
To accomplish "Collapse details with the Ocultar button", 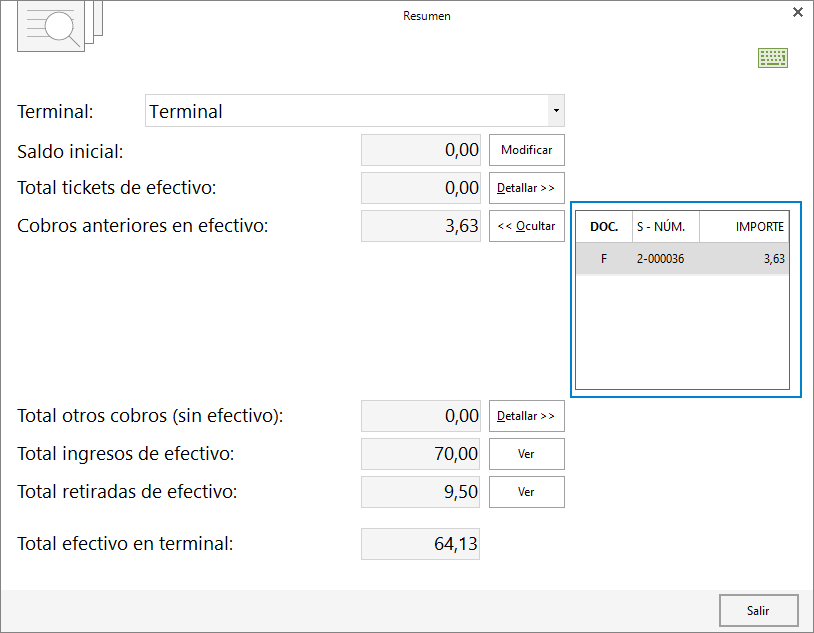I will [x=526, y=226].
